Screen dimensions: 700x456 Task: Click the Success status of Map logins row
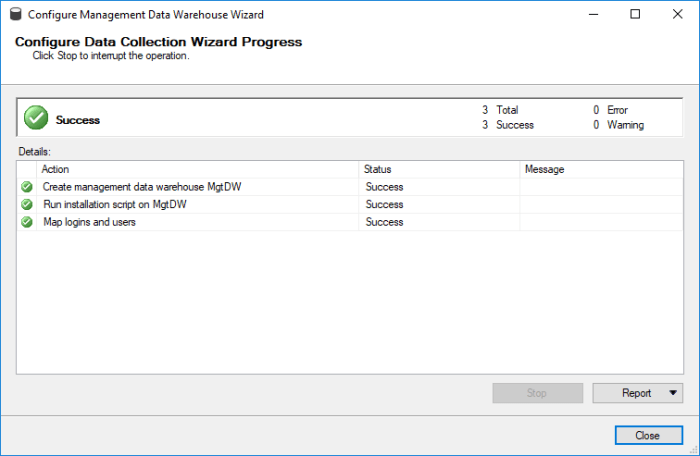tap(384, 222)
